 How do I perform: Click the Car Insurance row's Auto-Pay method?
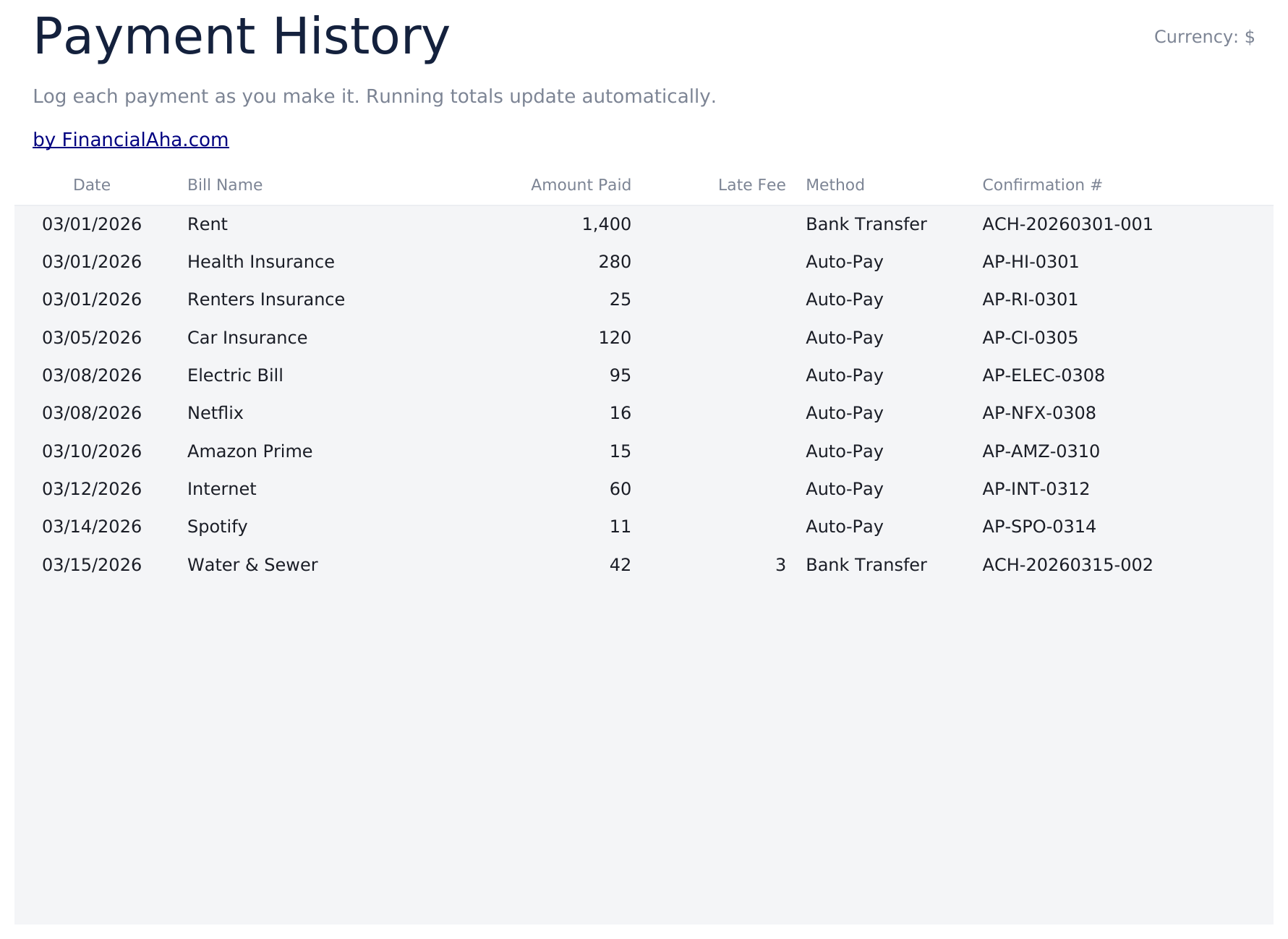[x=845, y=338]
